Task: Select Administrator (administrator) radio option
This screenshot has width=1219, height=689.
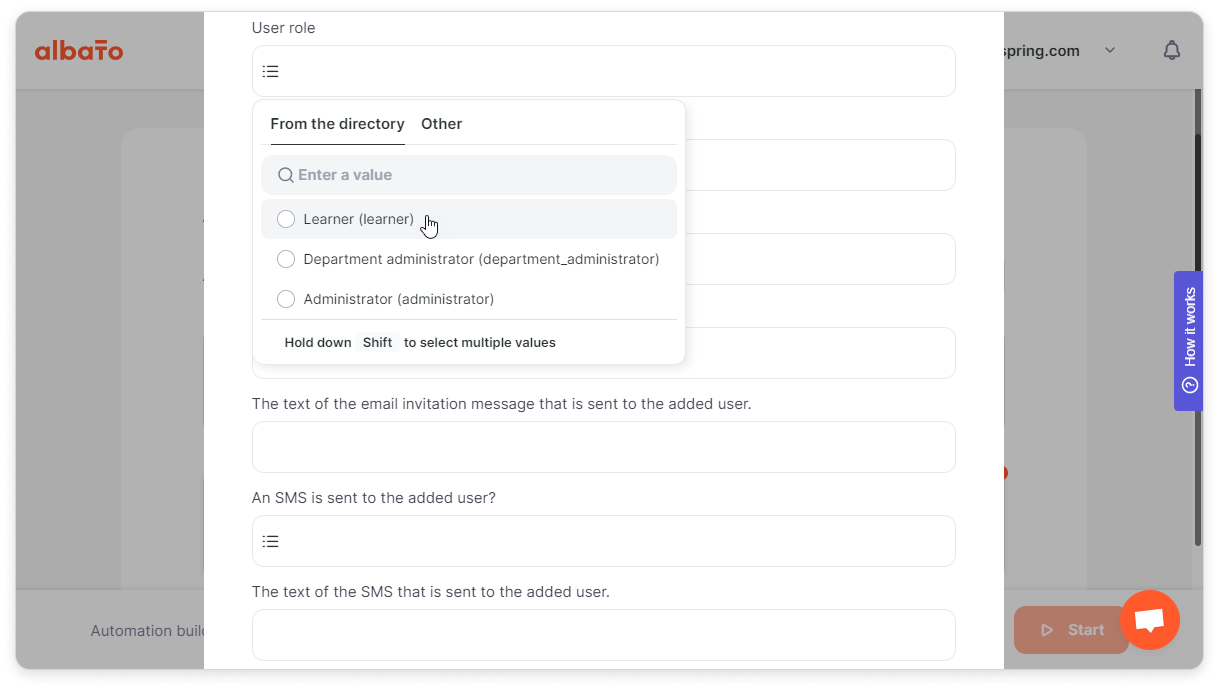Action: [286, 299]
